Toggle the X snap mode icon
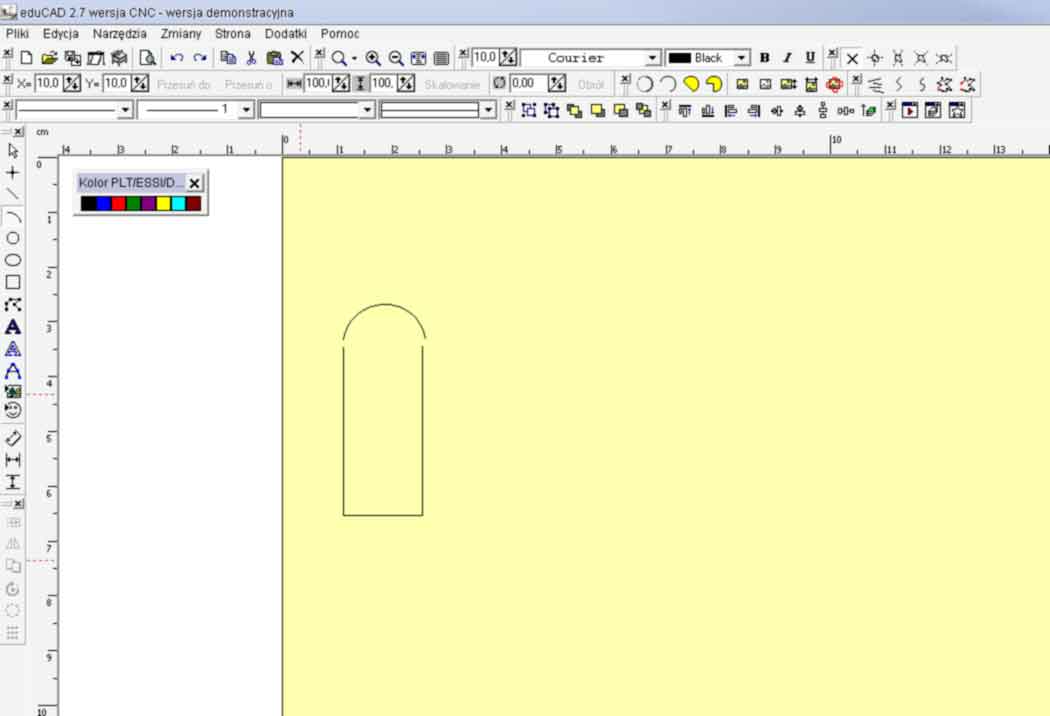Viewport: 1050px width, 716px height. pos(852,58)
